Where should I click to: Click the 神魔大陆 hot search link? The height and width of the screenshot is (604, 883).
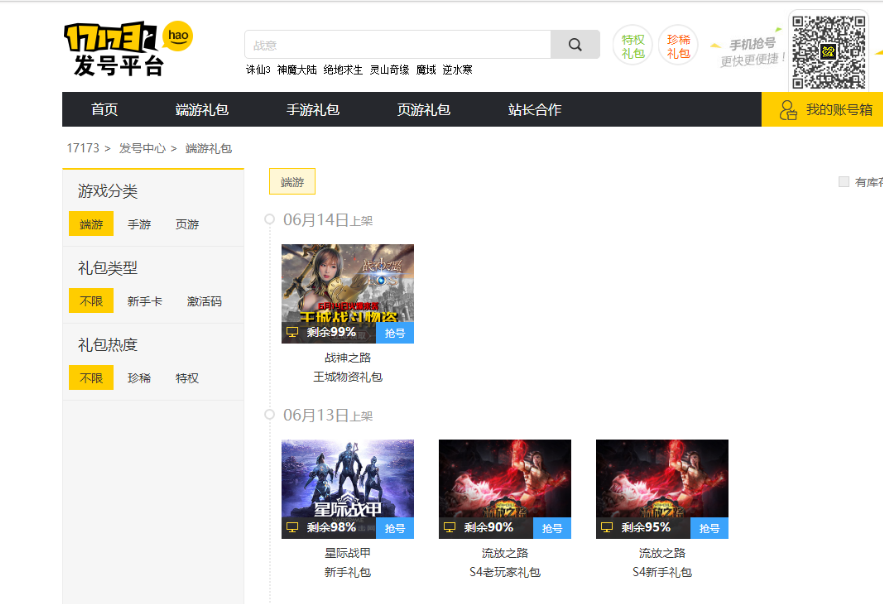point(297,70)
